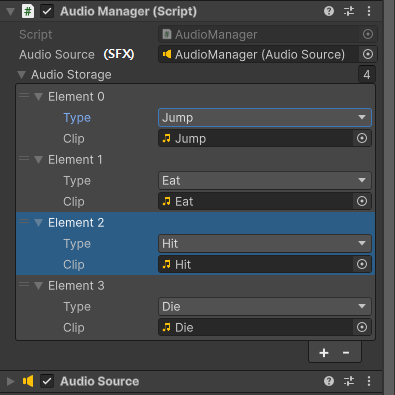Click the Audio Manager (Script) header title
This screenshot has width=395, height=395.
(x=128, y=11)
